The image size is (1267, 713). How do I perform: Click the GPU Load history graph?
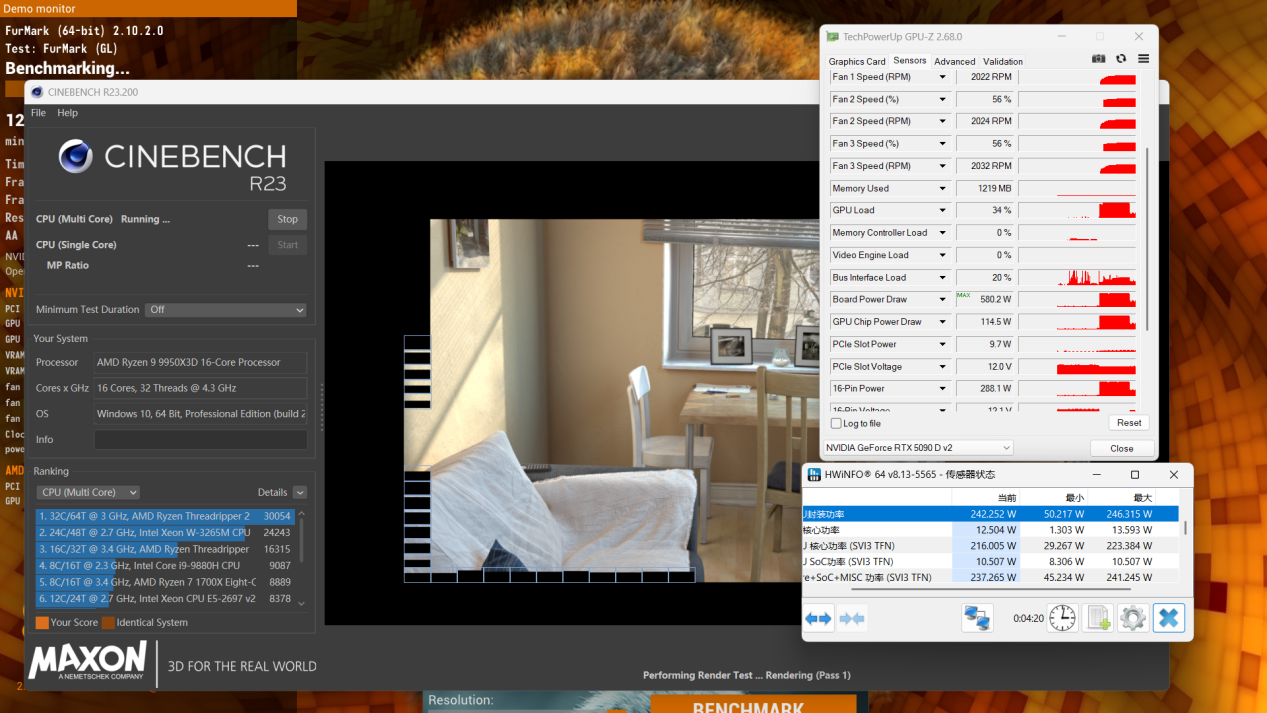[x=1078, y=210]
